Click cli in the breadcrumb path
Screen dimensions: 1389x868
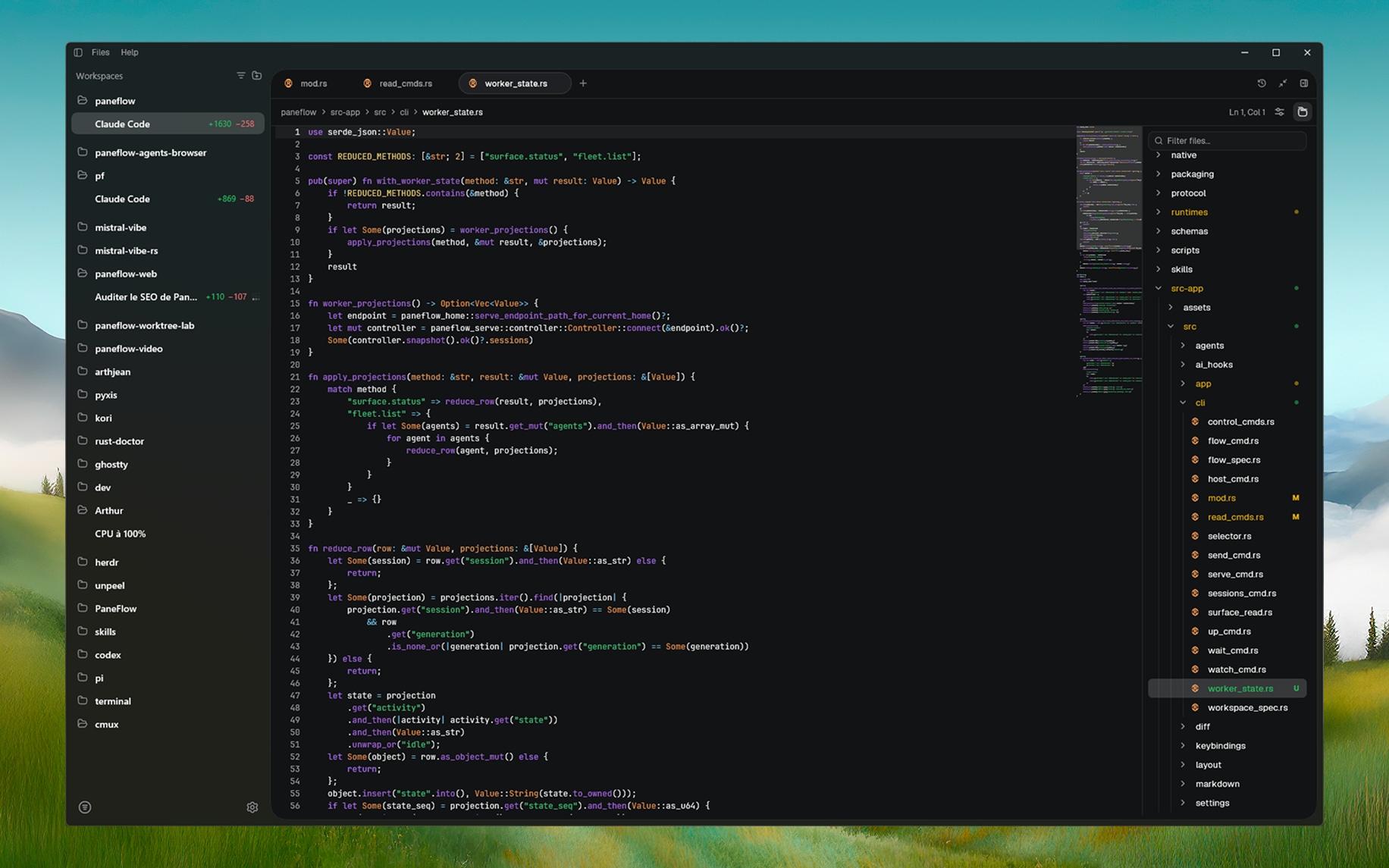point(404,112)
